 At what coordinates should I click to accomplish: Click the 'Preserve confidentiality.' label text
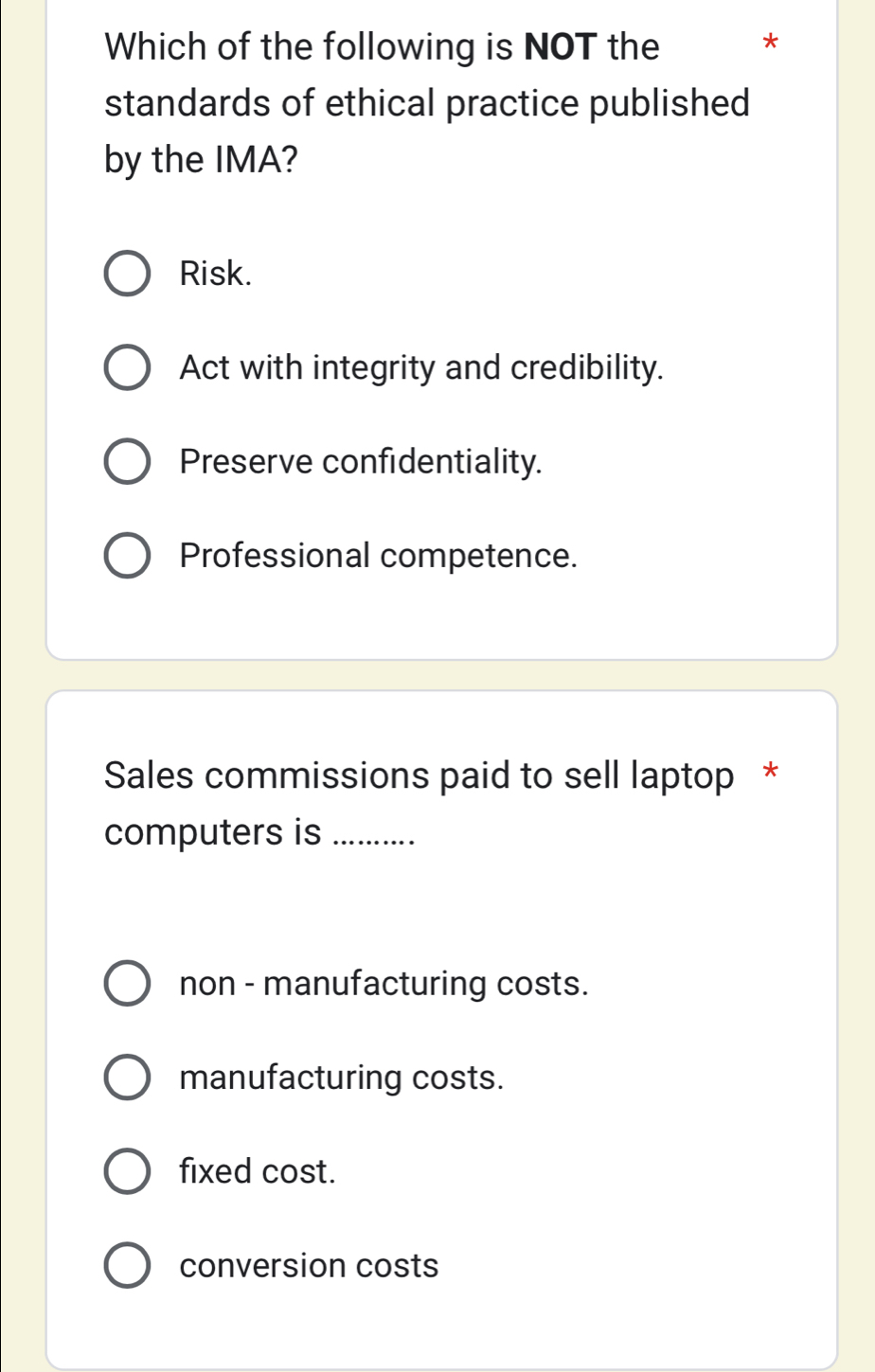pyautogui.click(x=361, y=462)
